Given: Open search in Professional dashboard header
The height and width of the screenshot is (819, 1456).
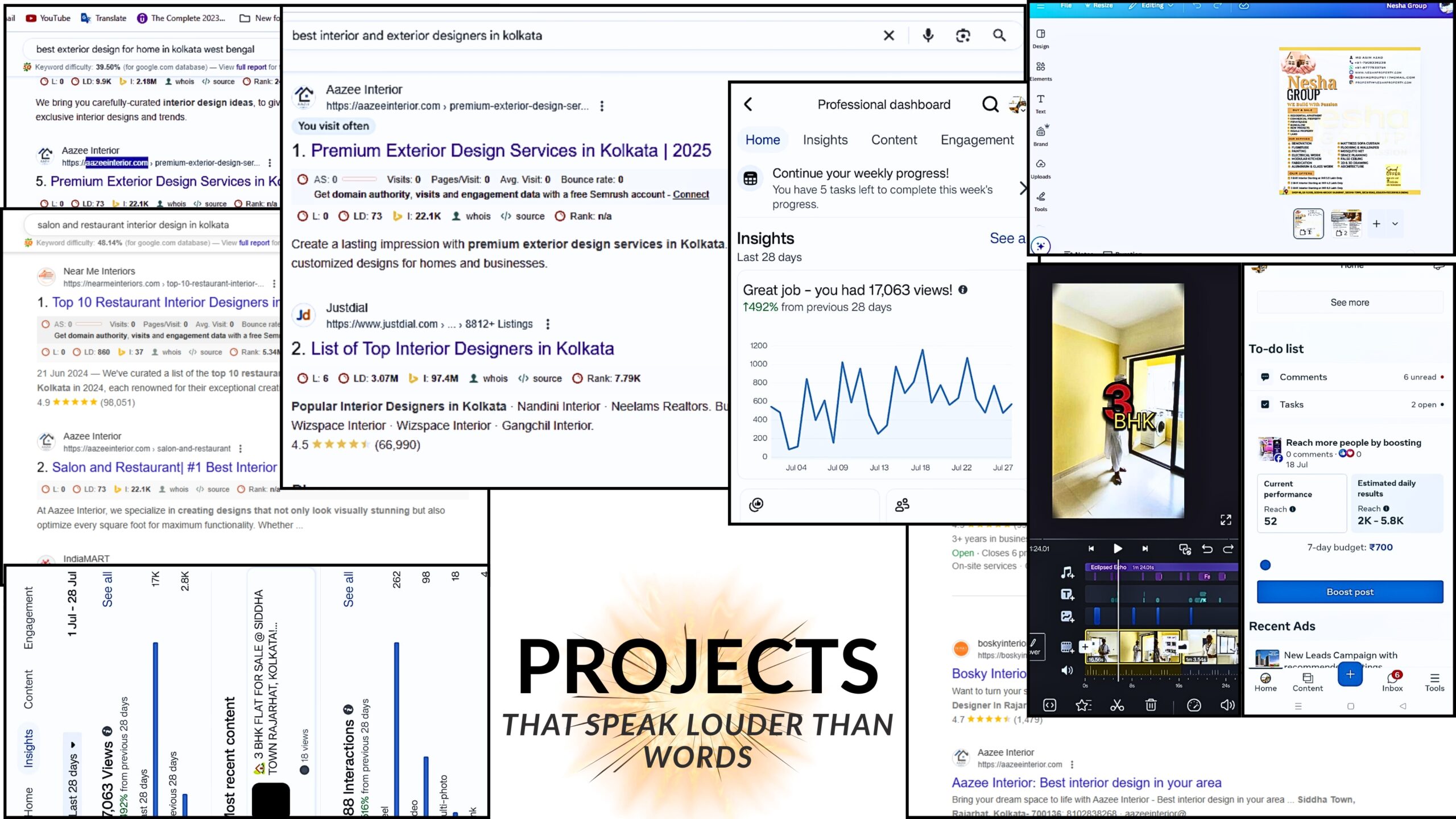Looking at the screenshot, I should point(990,104).
